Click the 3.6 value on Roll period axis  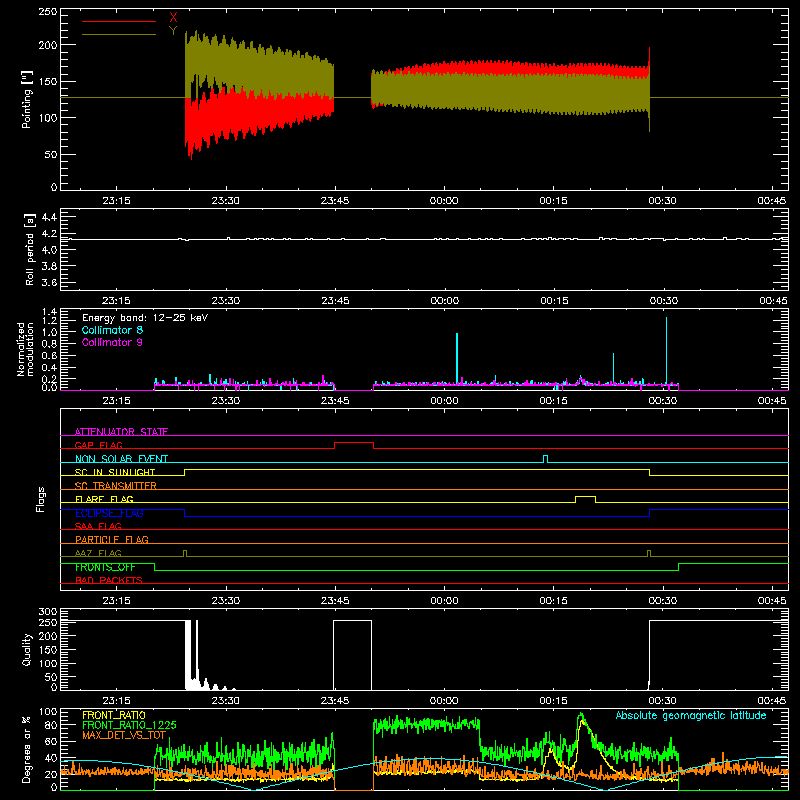[49, 282]
